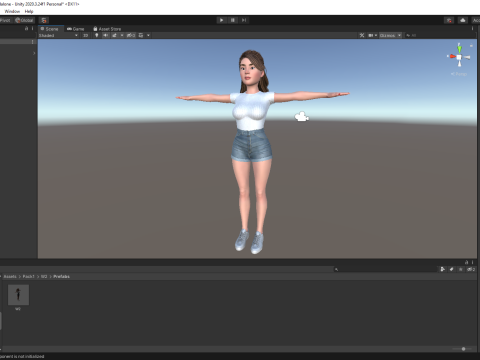Viewport: 480px width, 360px height.
Task: Select the W2 prefab thumbnail
Action: pyautogui.click(x=18, y=295)
